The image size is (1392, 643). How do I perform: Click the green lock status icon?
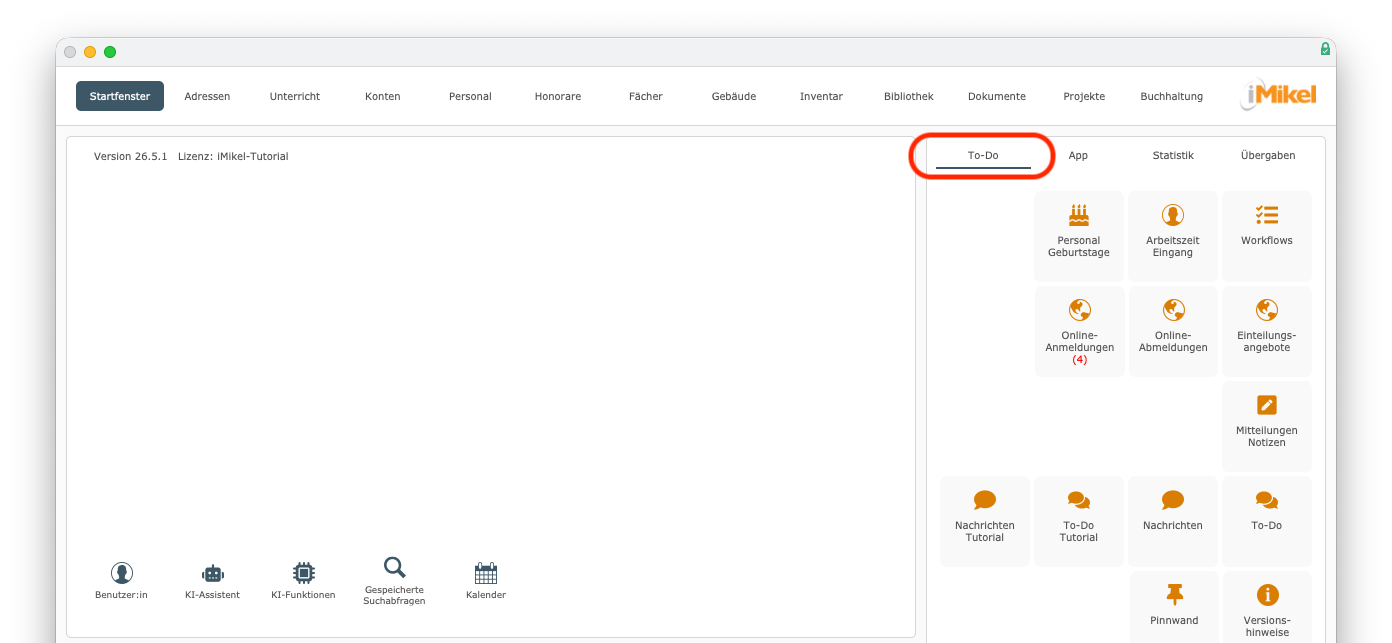pyautogui.click(x=1325, y=49)
